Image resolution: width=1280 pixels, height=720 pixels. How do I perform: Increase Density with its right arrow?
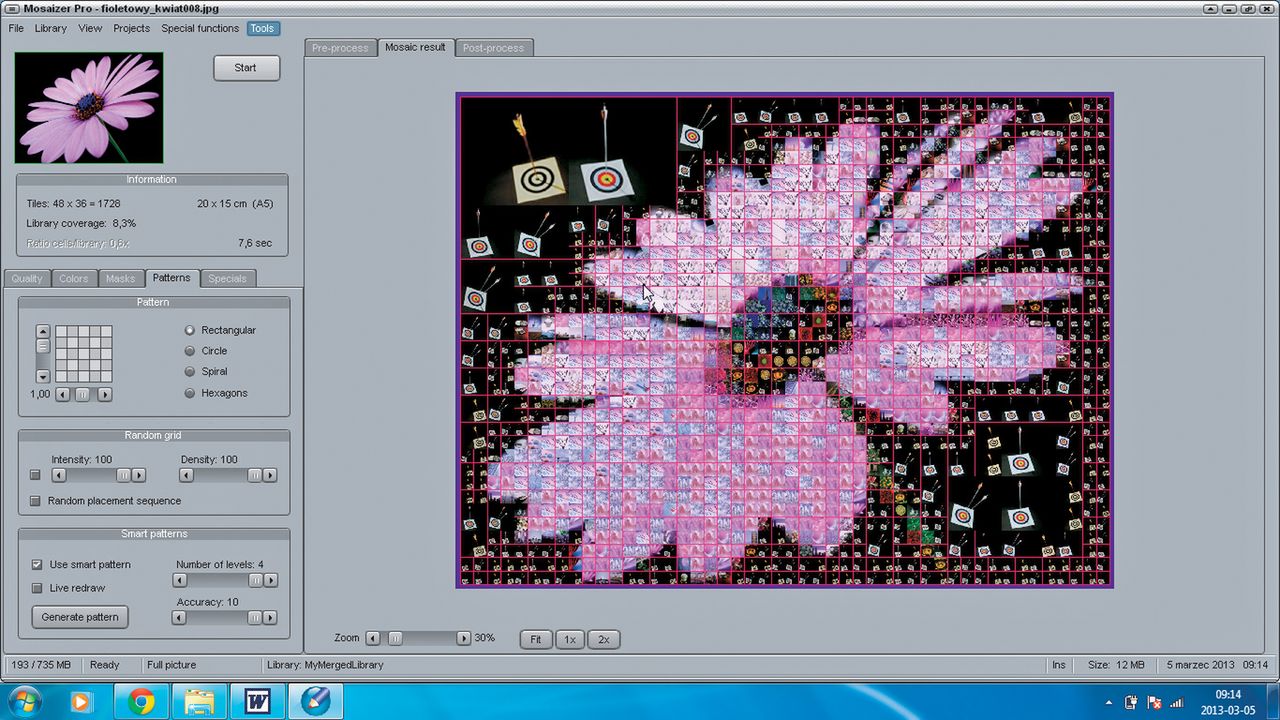(270, 476)
